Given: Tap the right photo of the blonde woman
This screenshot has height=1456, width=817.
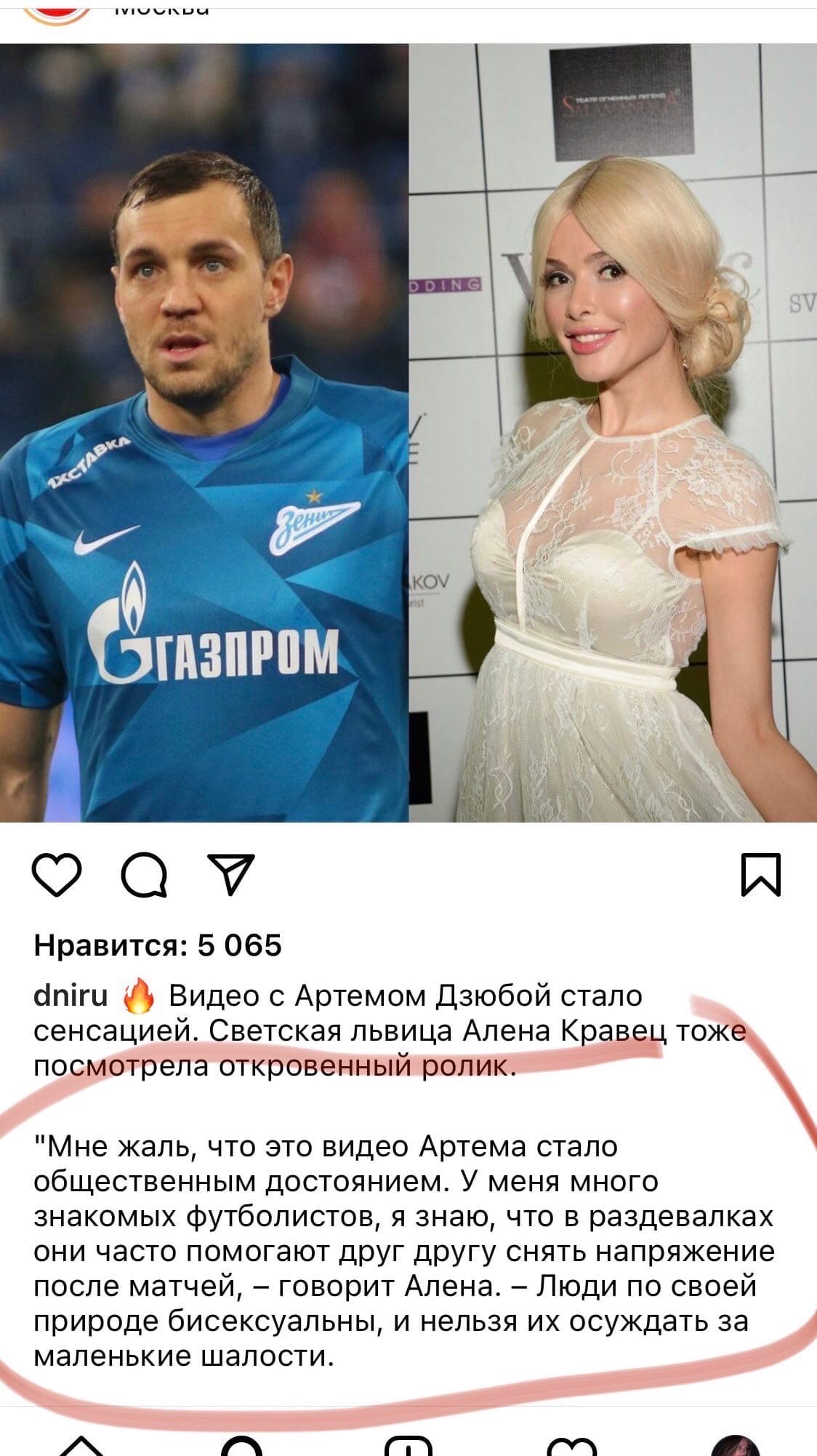Looking at the screenshot, I should [613, 433].
